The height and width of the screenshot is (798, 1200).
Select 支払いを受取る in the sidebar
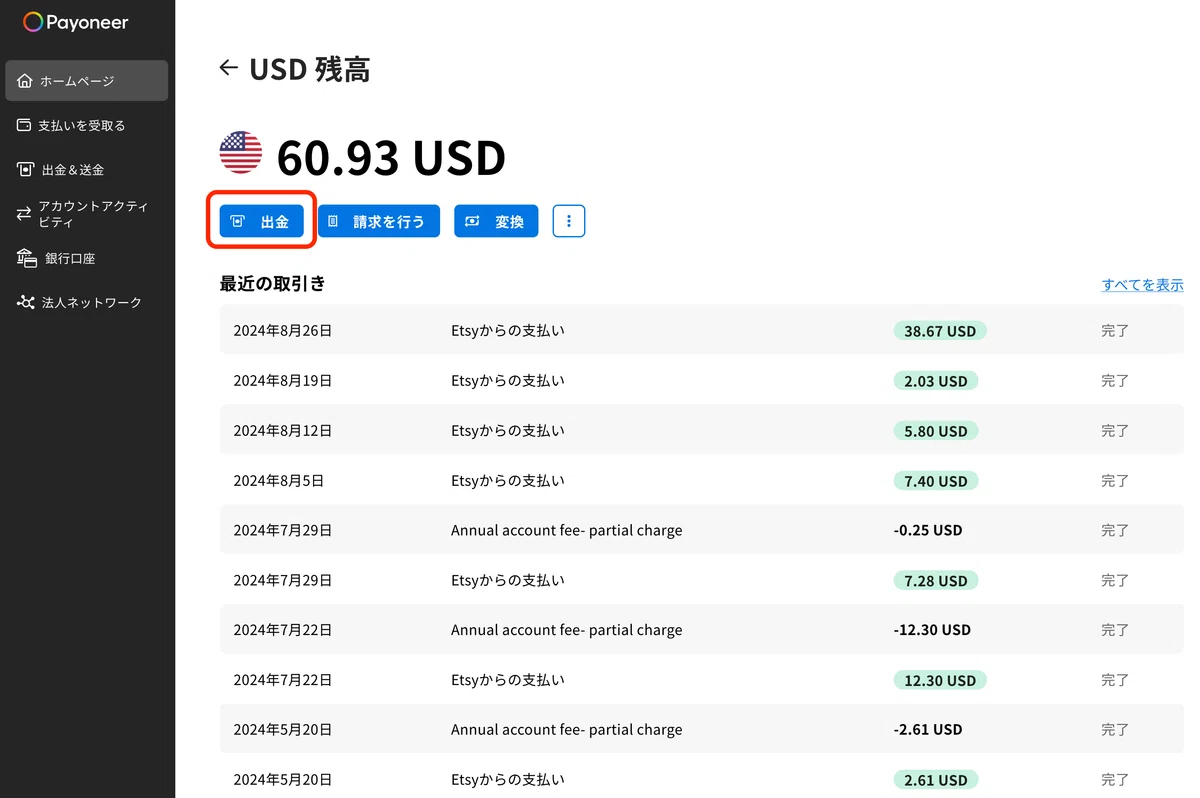87,125
